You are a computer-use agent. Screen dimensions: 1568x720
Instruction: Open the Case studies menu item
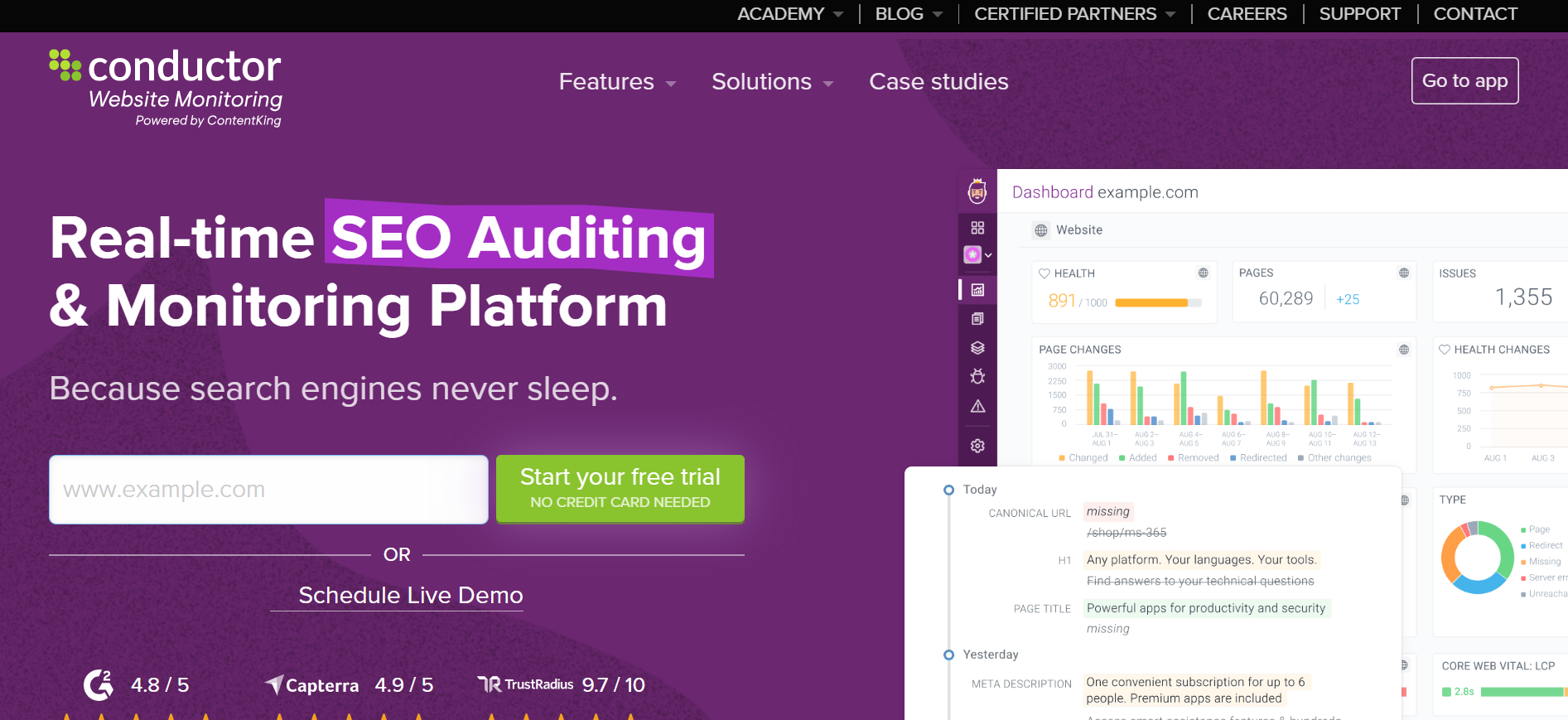[x=938, y=82]
